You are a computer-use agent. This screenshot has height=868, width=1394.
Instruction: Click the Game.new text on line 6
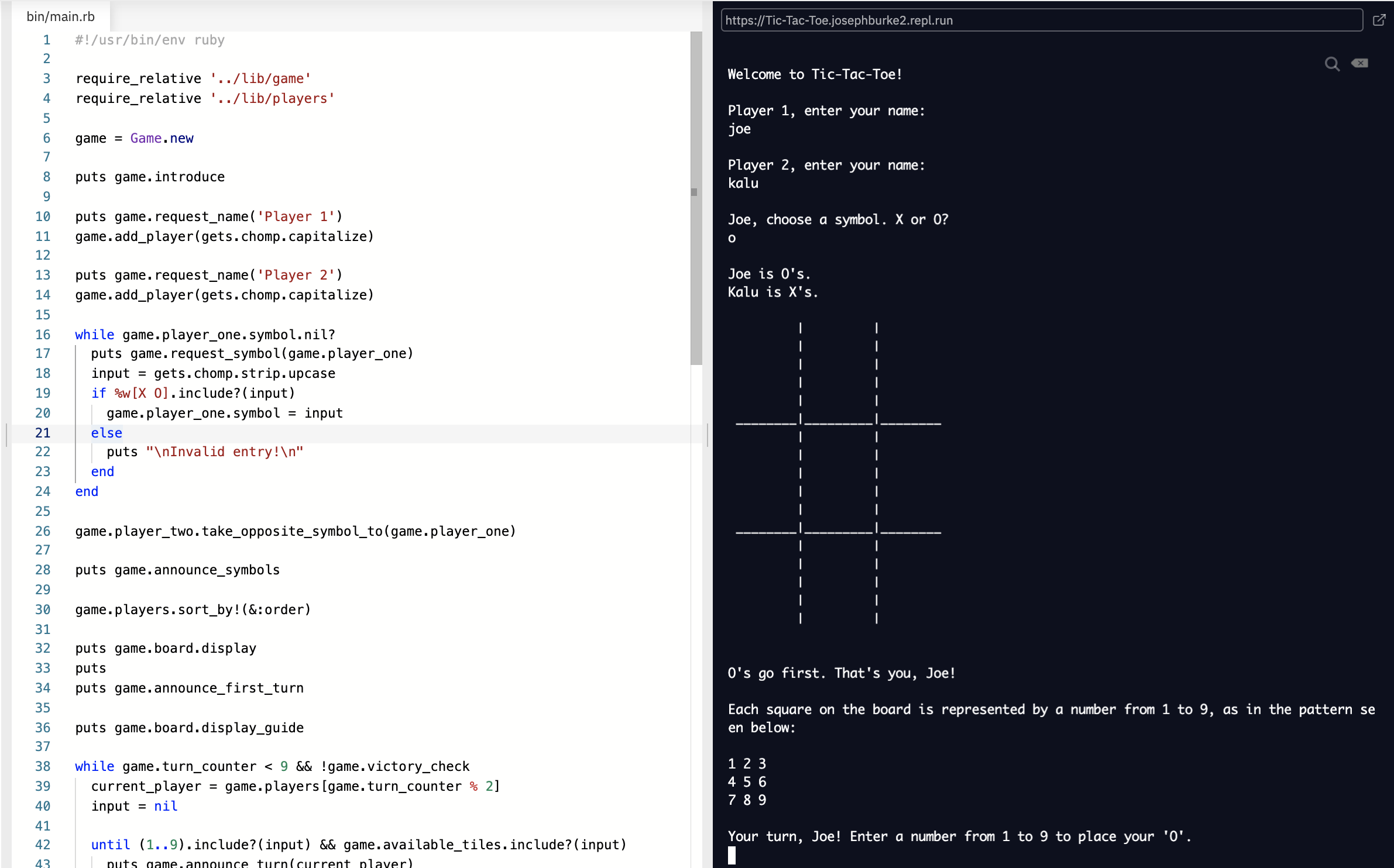coord(162,138)
